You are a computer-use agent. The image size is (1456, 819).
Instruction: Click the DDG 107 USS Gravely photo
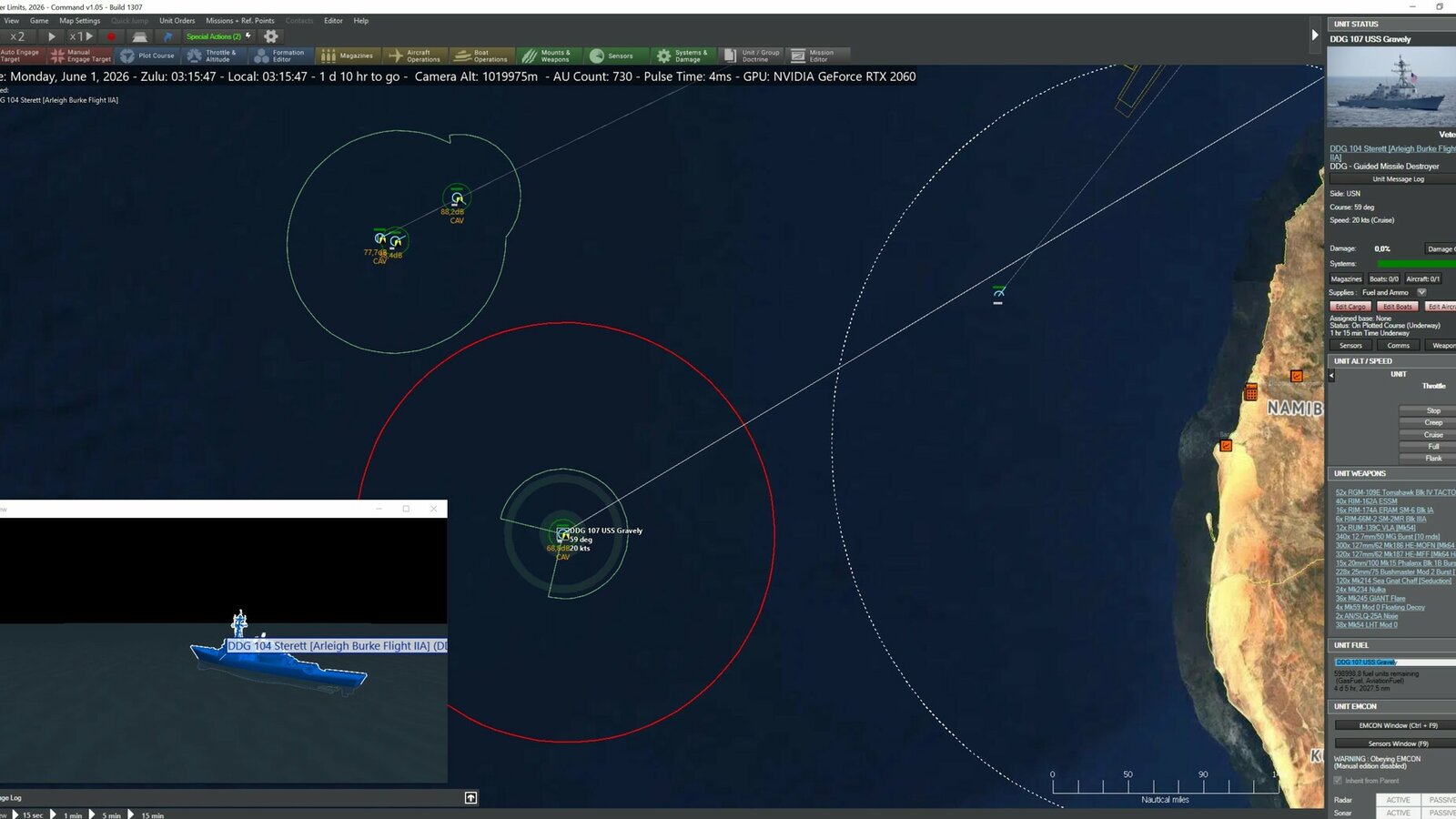tap(1391, 86)
